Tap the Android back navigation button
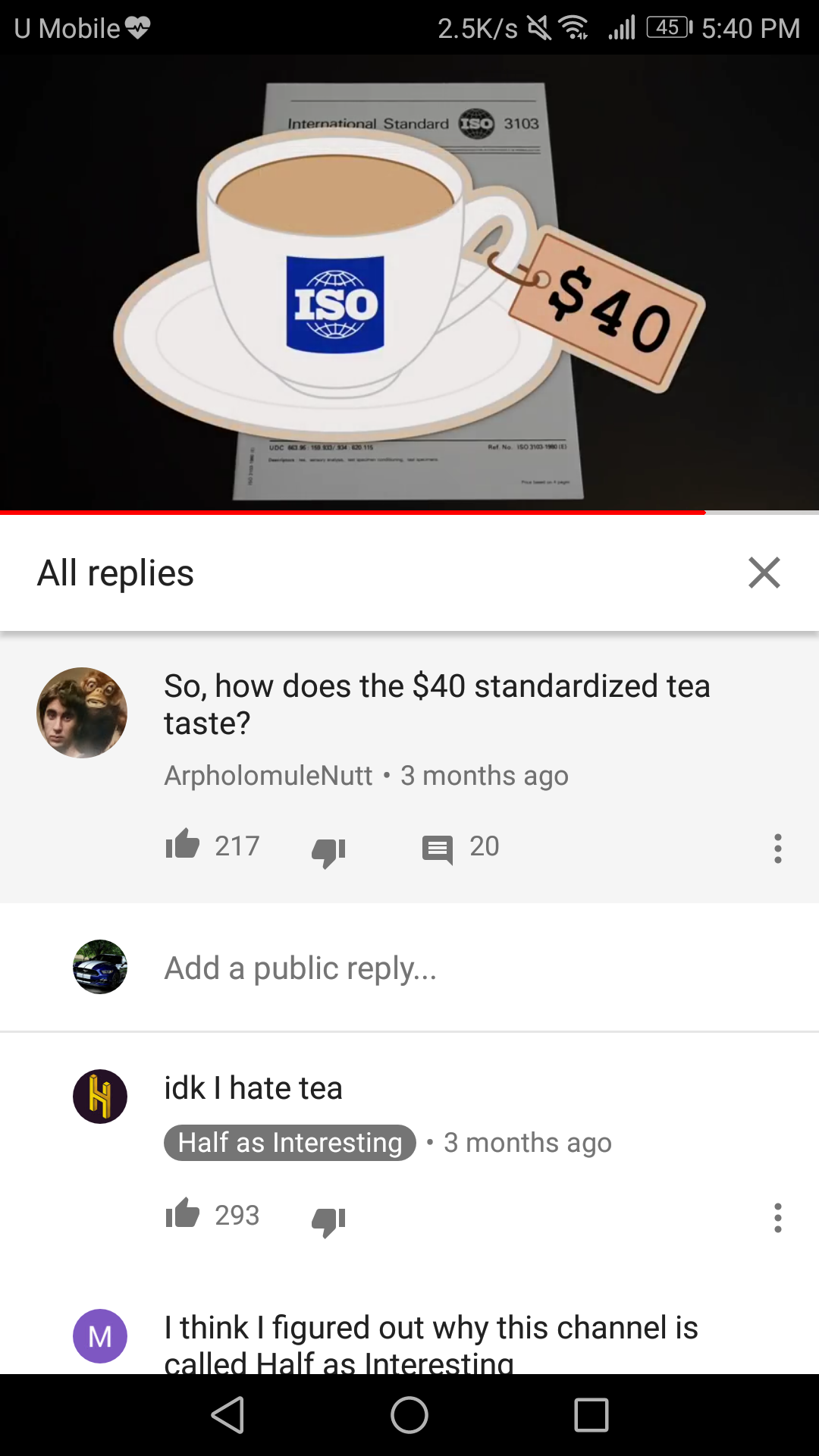 [227, 1415]
